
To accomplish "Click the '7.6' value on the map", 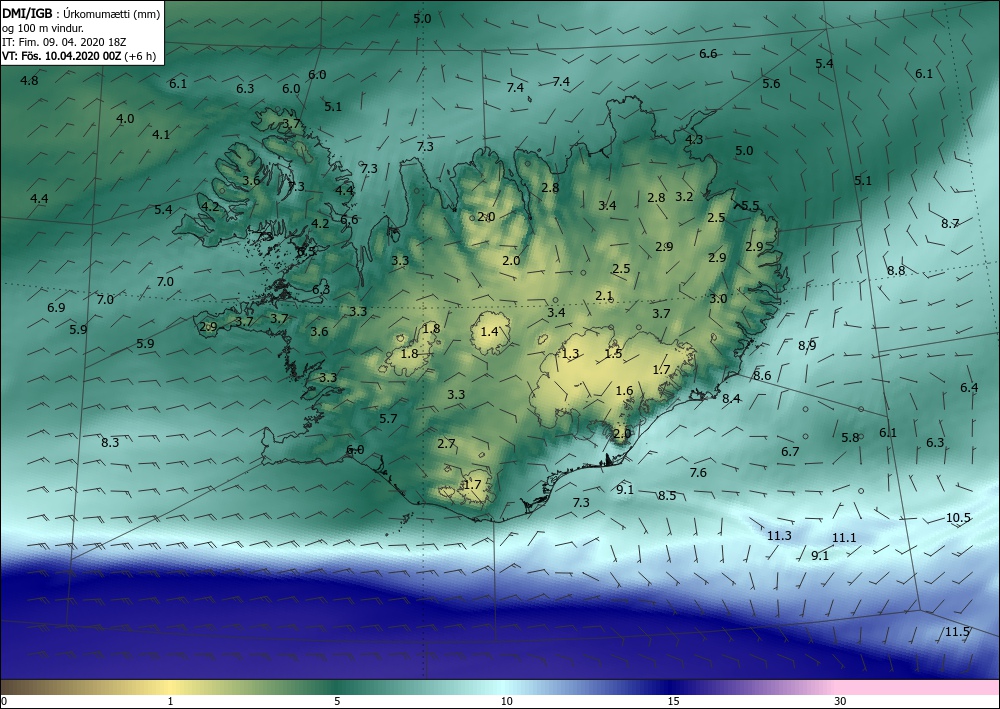I will (698, 472).
